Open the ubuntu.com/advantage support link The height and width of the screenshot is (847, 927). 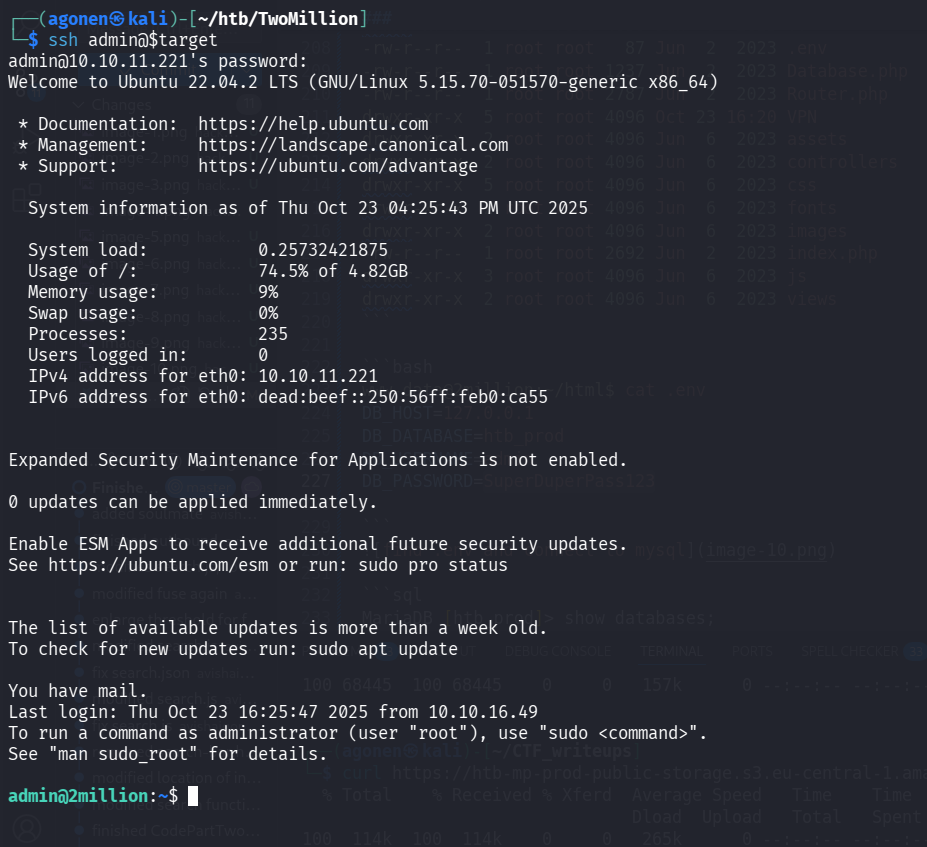[338, 166]
